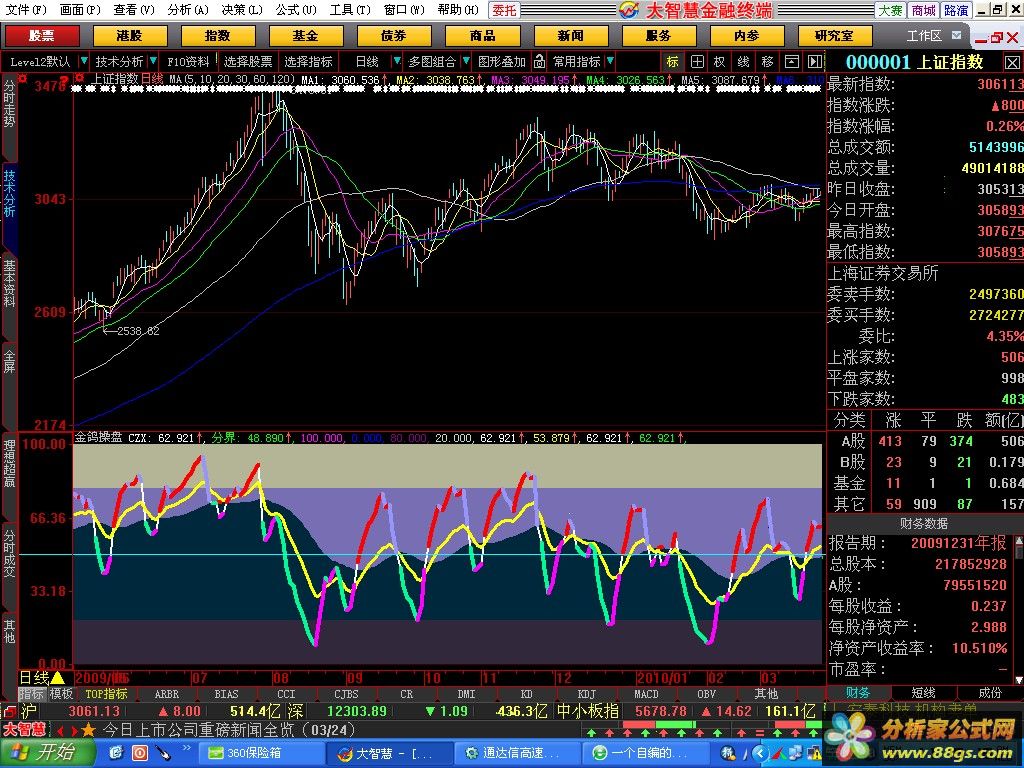Image resolution: width=1024 pixels, height=768 pixels.
Task: Open the 大赛 link in title bar
Action: (890, 10)
